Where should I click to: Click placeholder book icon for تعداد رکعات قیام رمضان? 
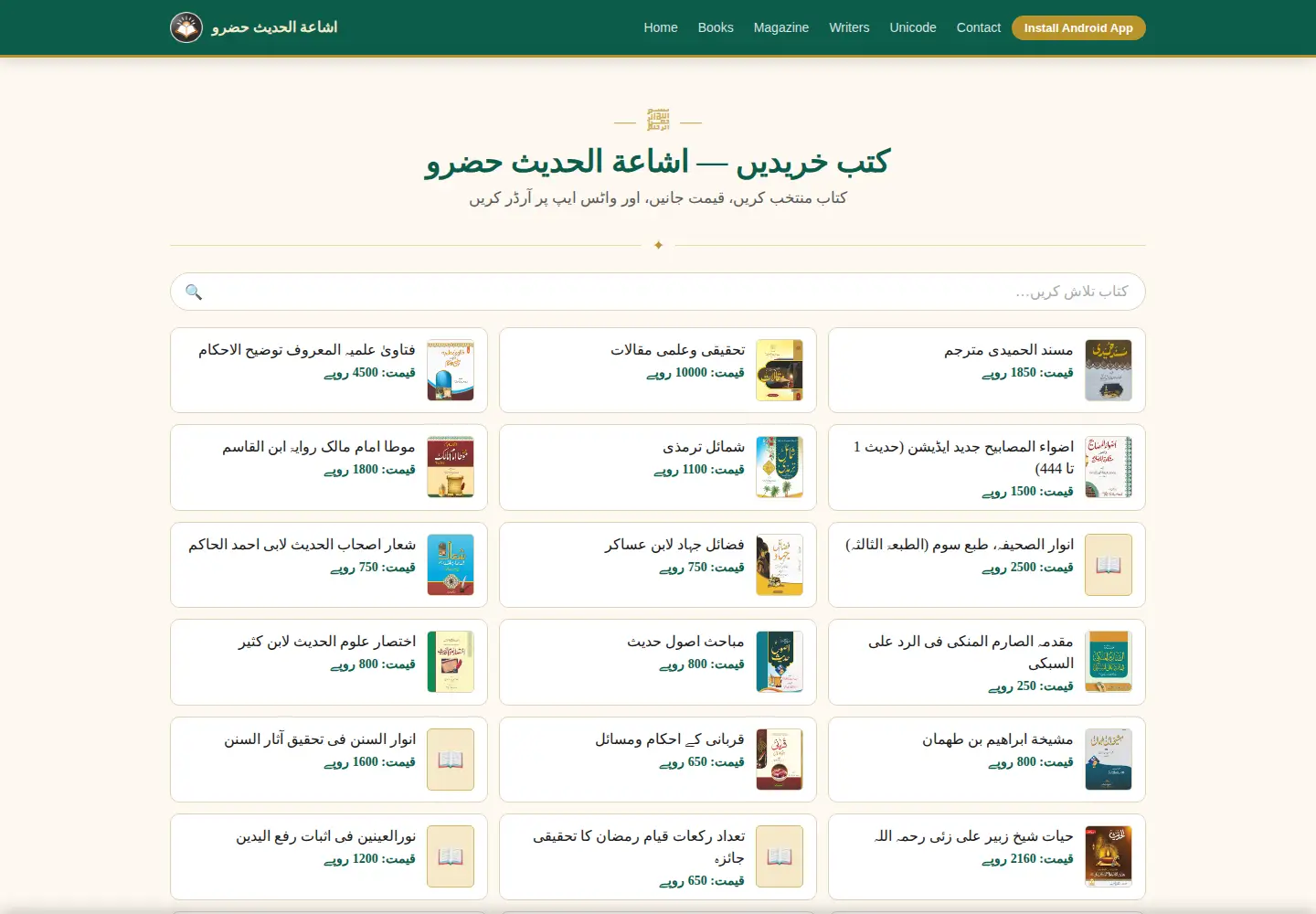(780, 856)
